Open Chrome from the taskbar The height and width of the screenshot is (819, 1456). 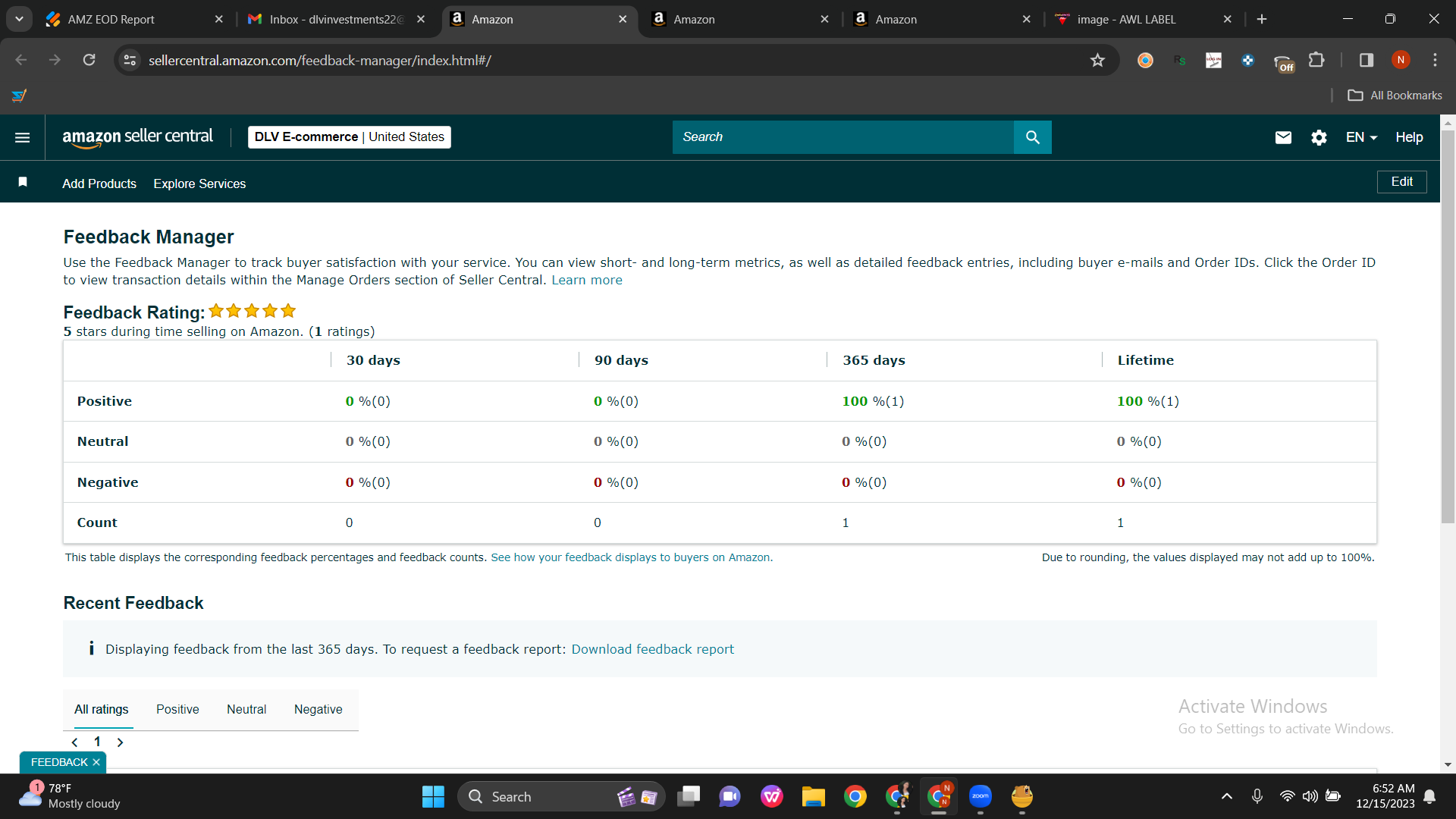click(x=855, y=796)
